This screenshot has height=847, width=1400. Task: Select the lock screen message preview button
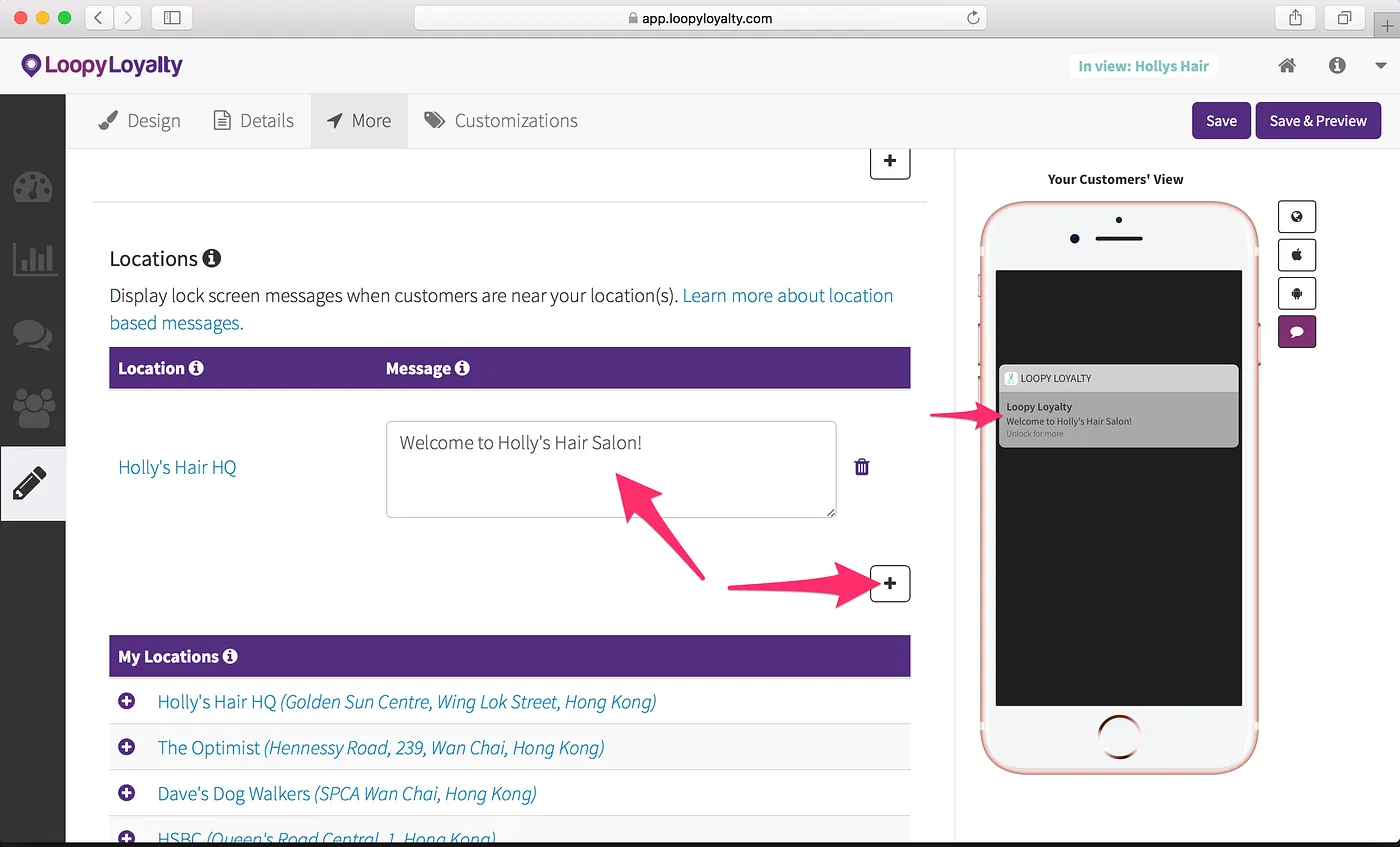[x=1297, y=331]
